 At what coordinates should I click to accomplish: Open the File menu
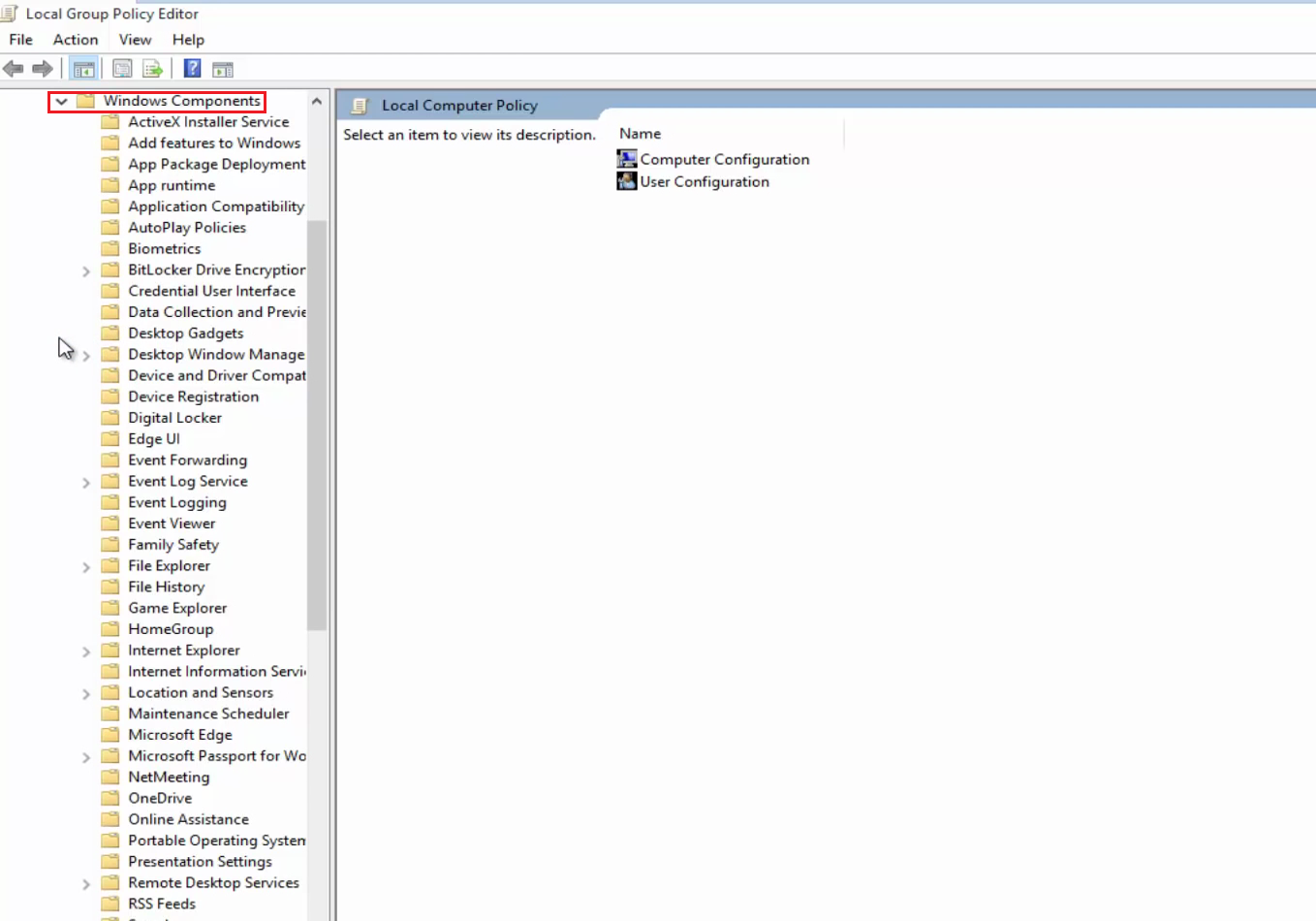(20, 40)
